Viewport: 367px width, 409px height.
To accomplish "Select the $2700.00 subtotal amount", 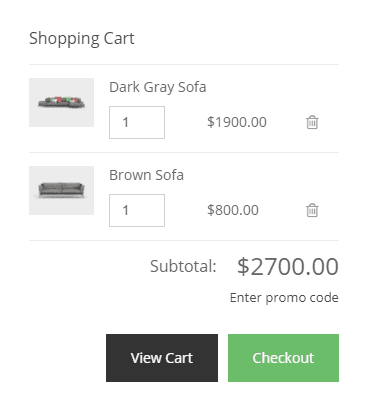I will [x=288, y=267].
